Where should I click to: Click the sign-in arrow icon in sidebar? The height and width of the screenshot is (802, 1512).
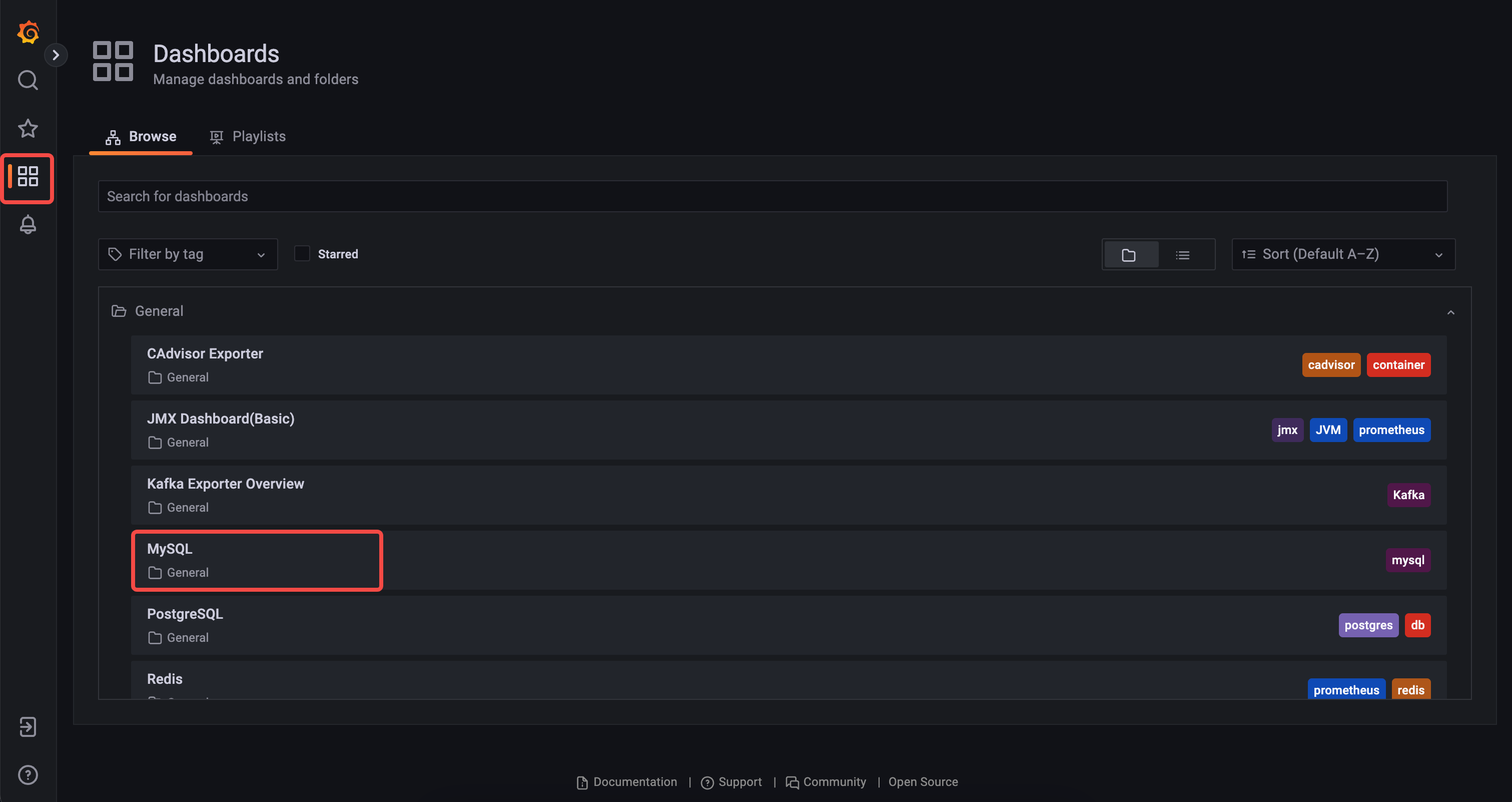point(28,727)
